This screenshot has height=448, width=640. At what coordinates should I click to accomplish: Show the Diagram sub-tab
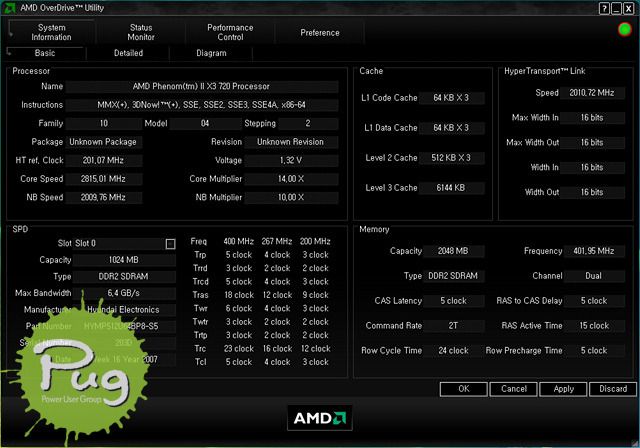click(211, 53)
